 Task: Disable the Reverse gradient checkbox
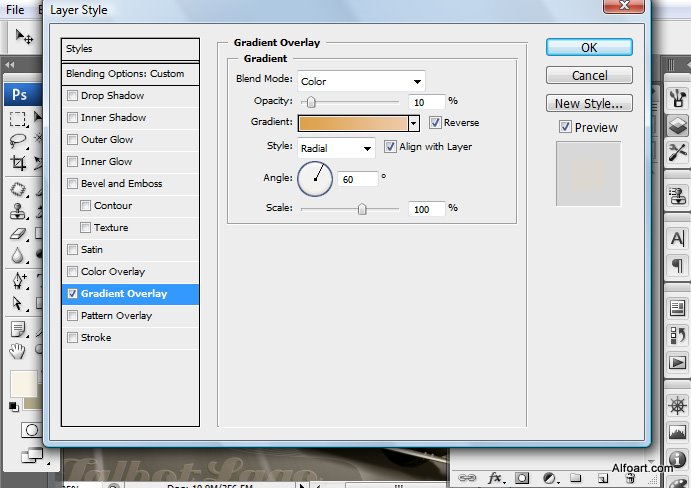[436, 123]
